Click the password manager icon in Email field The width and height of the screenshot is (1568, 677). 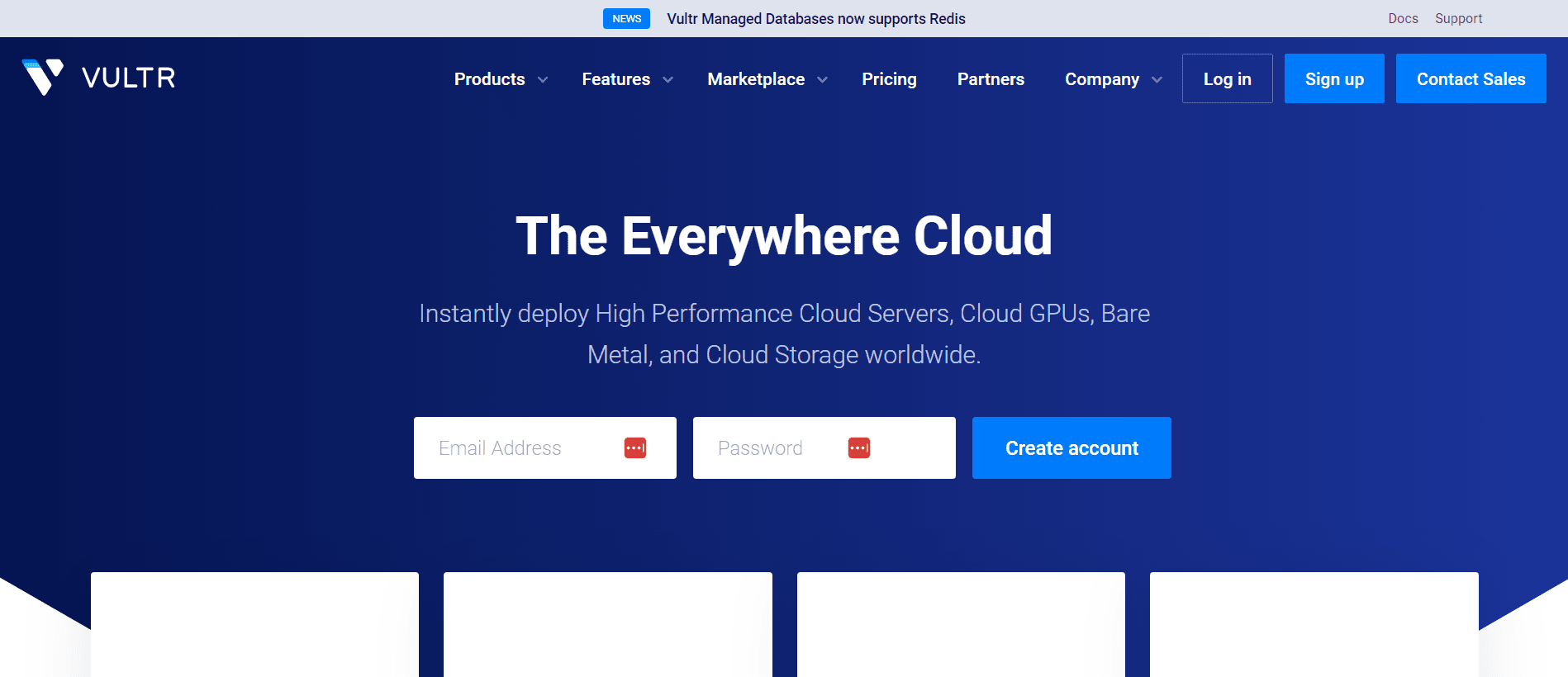coord(634,447)
